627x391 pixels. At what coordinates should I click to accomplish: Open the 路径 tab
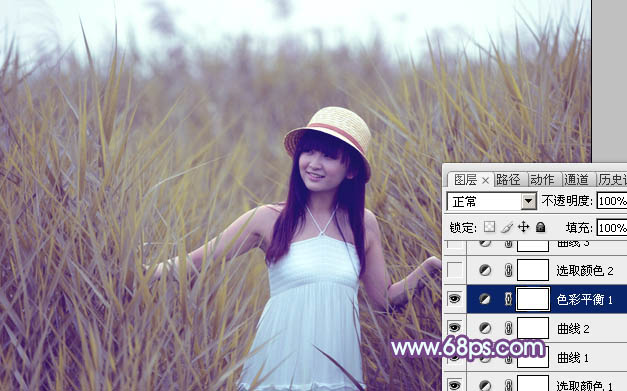click(x=508, y=180)
